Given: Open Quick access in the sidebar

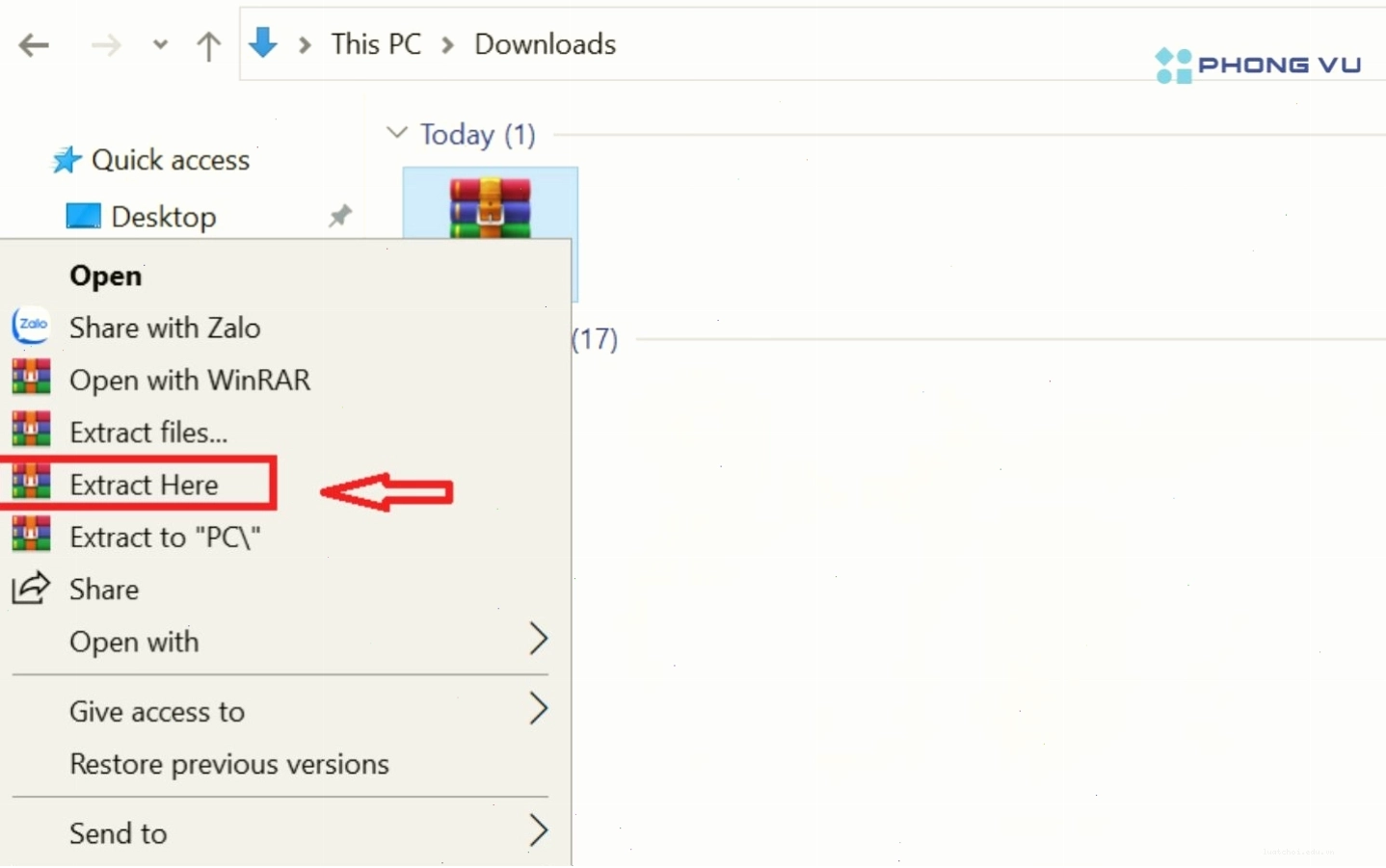Looking at the screenshot, I should pos(171,160).
